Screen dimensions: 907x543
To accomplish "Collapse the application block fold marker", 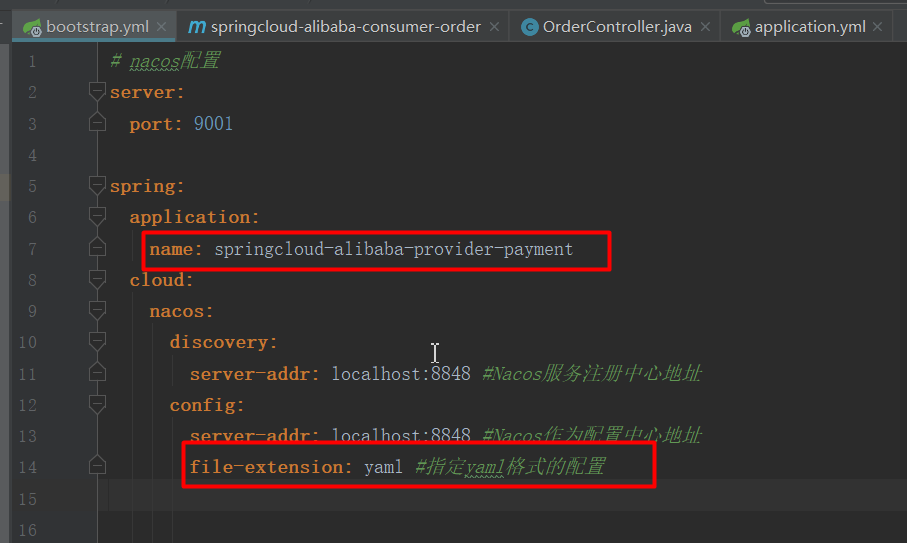I will click(x=97, y=217).
